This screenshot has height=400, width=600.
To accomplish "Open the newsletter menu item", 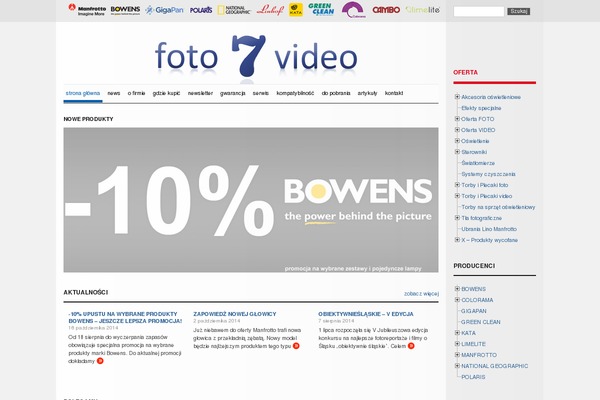I will tap(200, 93).
